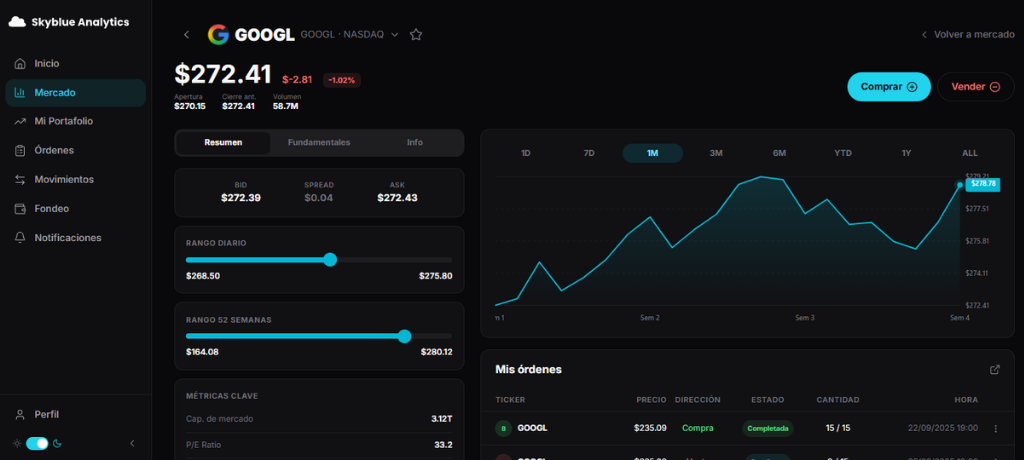Click the ESTADO column header

[x=767, y=400]
